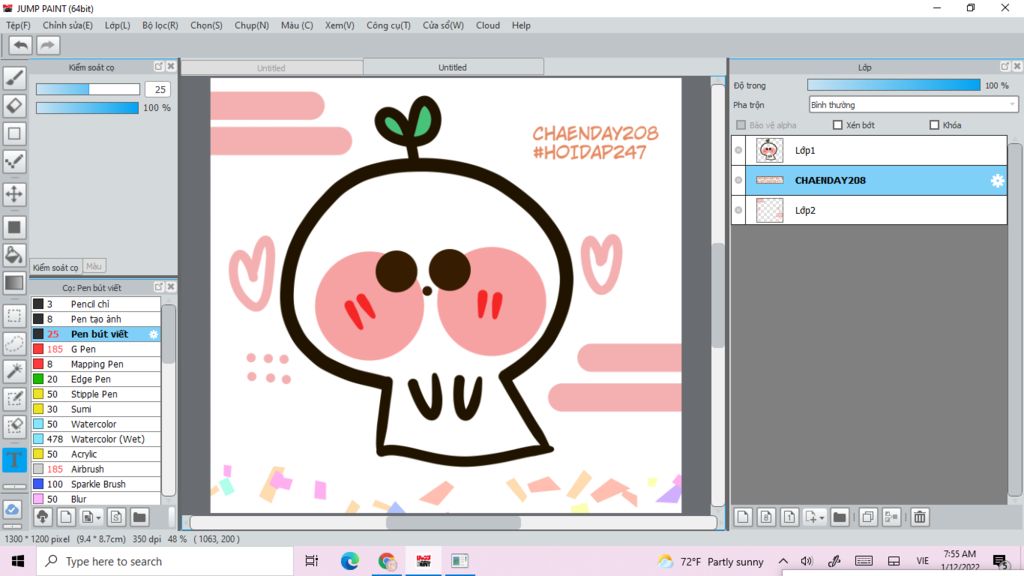Open Task View on taskbar

tap(312, 561)
